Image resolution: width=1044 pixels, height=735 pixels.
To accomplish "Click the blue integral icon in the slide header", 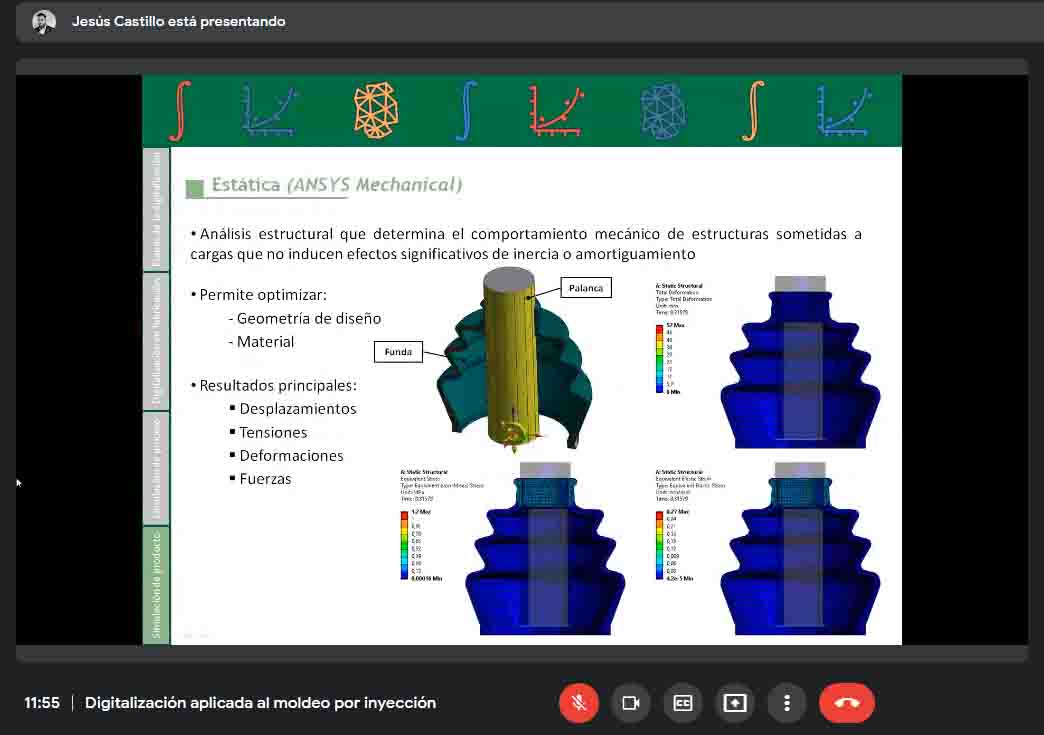I will click(466, 111).
